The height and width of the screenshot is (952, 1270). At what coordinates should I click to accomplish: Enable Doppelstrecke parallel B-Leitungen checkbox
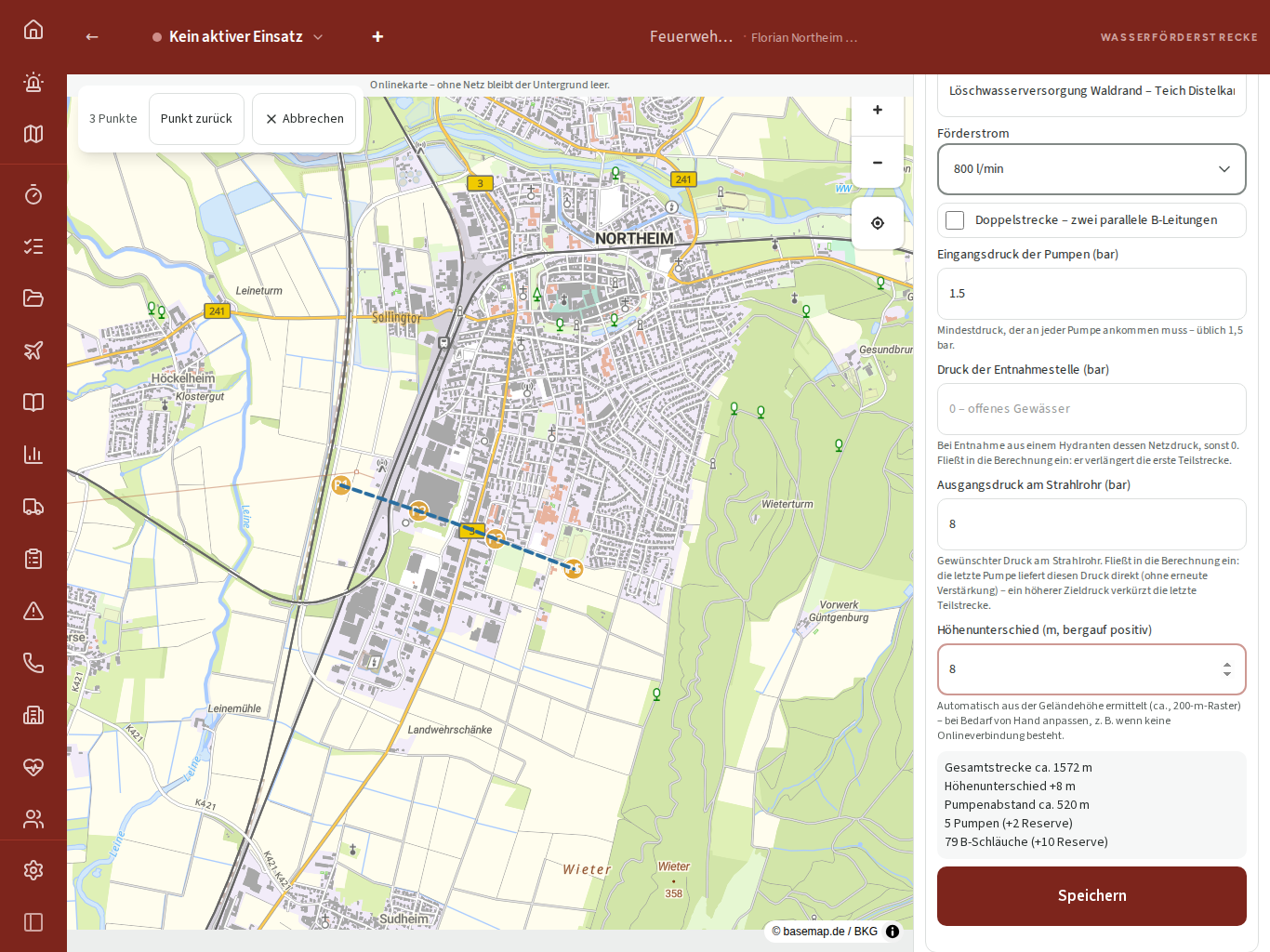click(955, 220)
